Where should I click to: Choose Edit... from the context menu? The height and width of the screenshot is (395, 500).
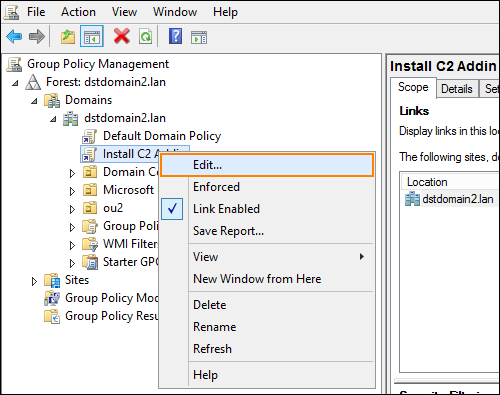(x=267, y=165)
